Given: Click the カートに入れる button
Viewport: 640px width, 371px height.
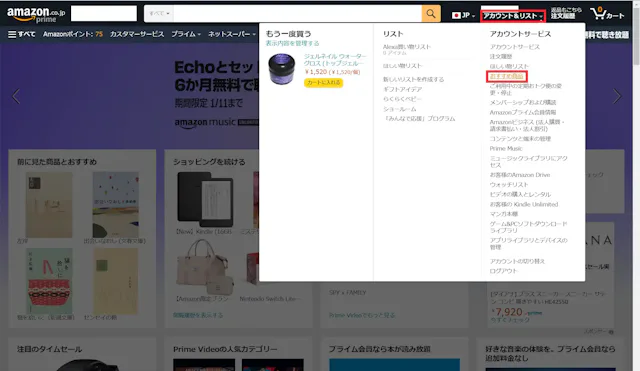Looking at the screenshot, I should coord(323,82).
